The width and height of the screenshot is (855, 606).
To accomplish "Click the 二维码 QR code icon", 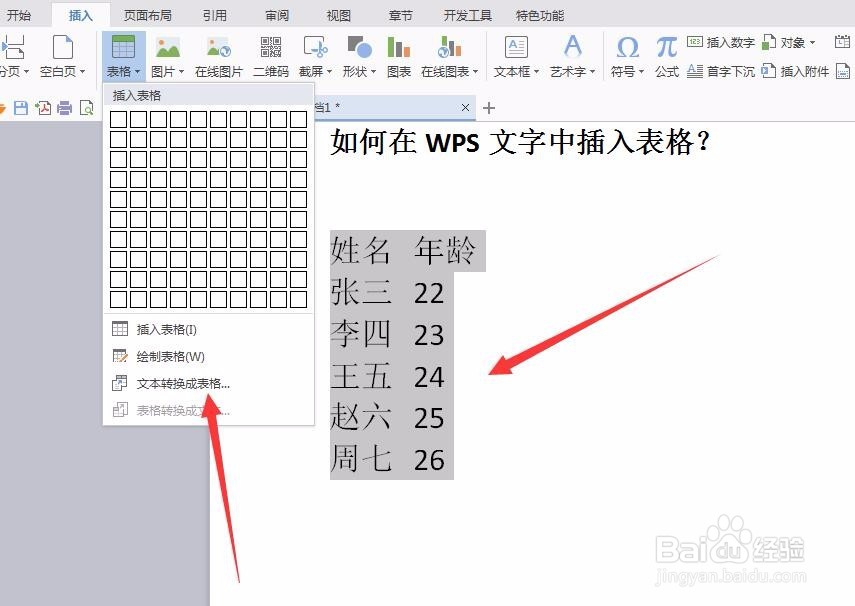I will (270, 47).
